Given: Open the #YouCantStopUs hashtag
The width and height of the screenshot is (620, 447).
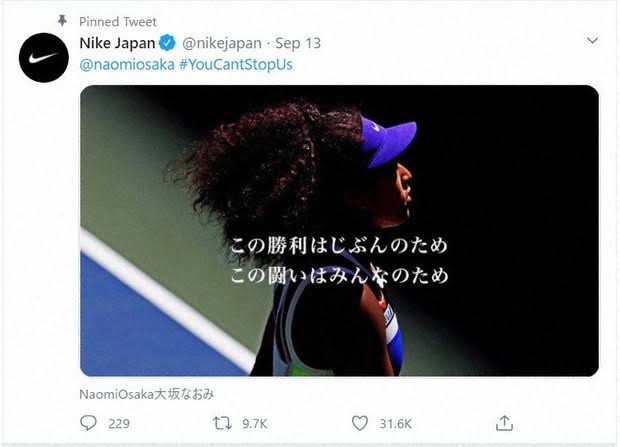Looking at the screenshot, I should [x=236, y=64].
